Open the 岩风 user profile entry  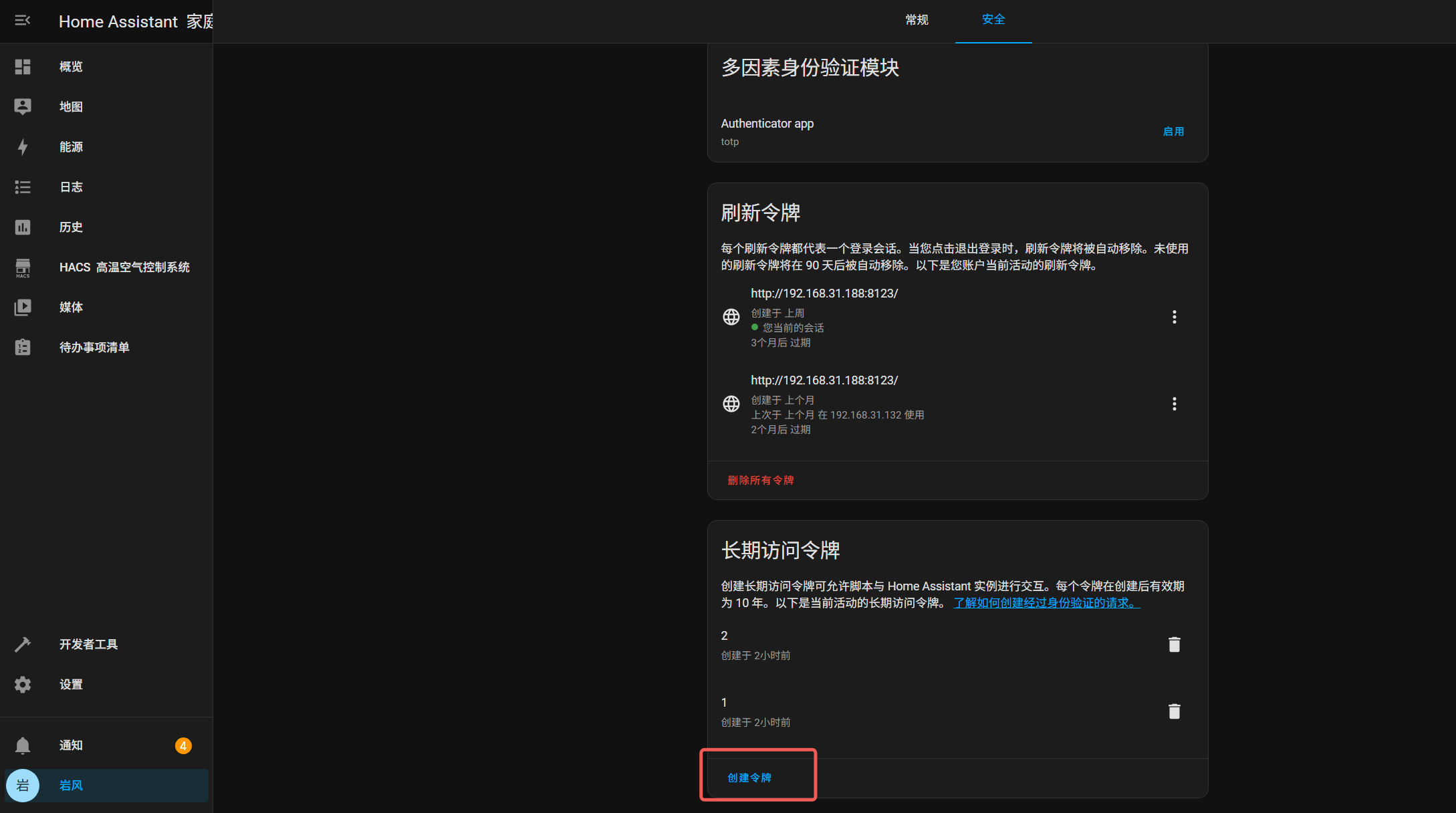71,786
